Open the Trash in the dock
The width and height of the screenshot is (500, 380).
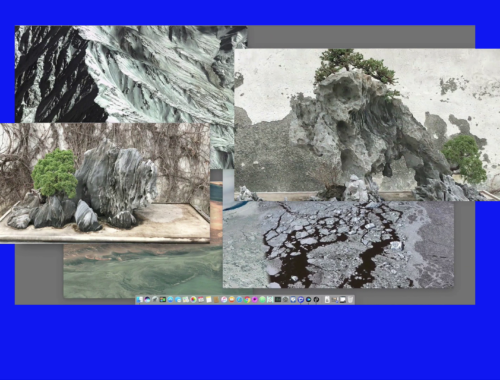[351, 300]
